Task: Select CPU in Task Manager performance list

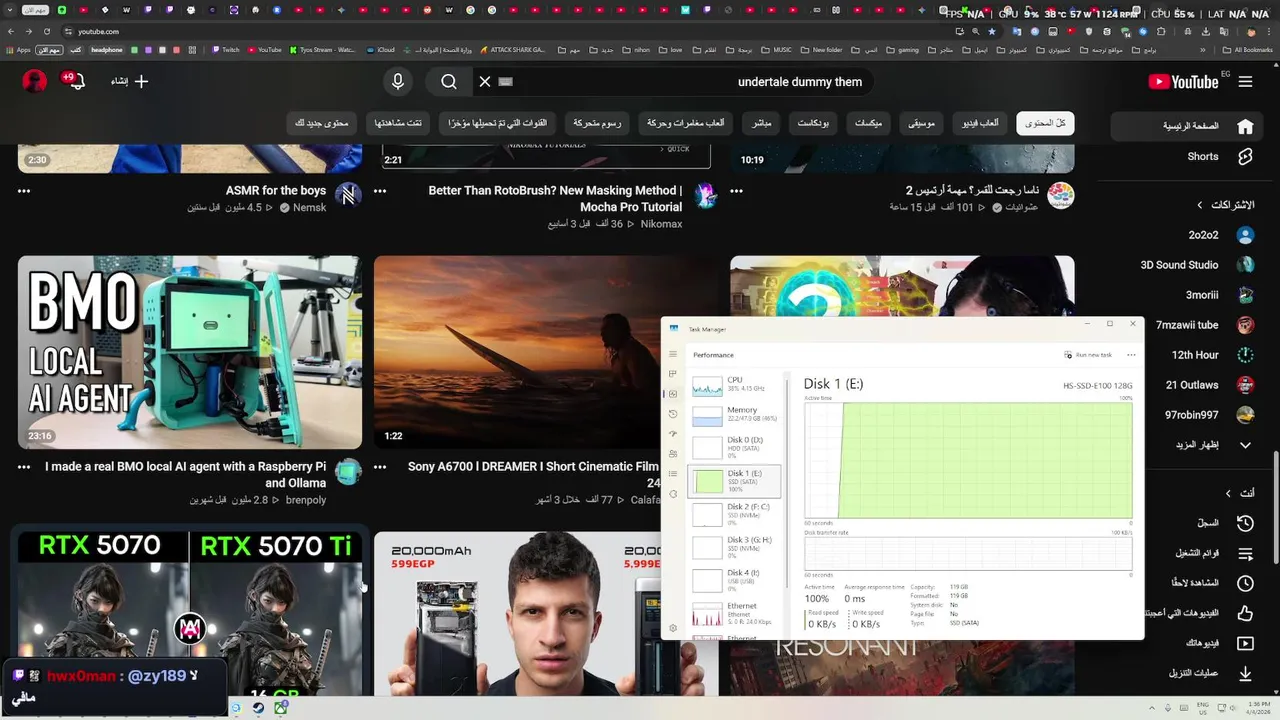Action: [735, 385]
